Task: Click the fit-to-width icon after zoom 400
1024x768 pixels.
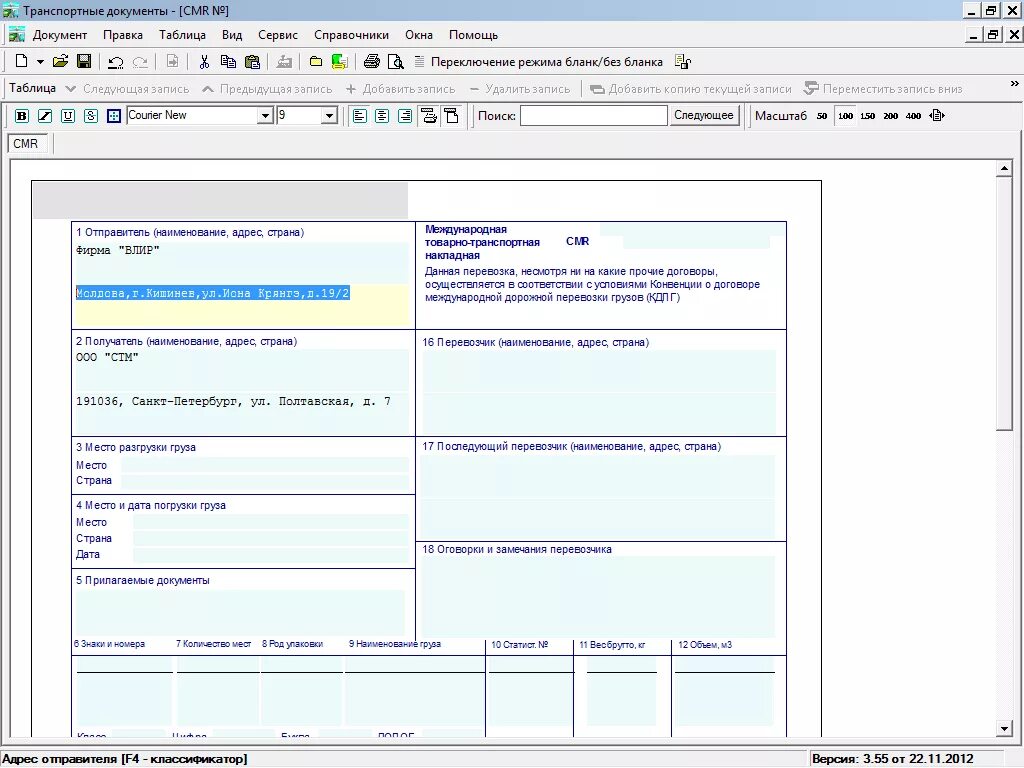Action: (x=937, y=116)
